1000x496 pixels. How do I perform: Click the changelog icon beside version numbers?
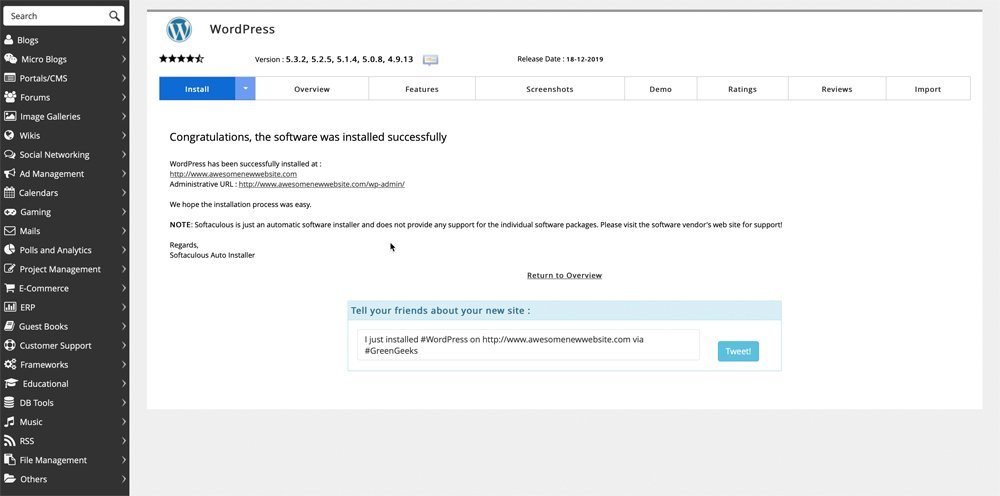430,60
